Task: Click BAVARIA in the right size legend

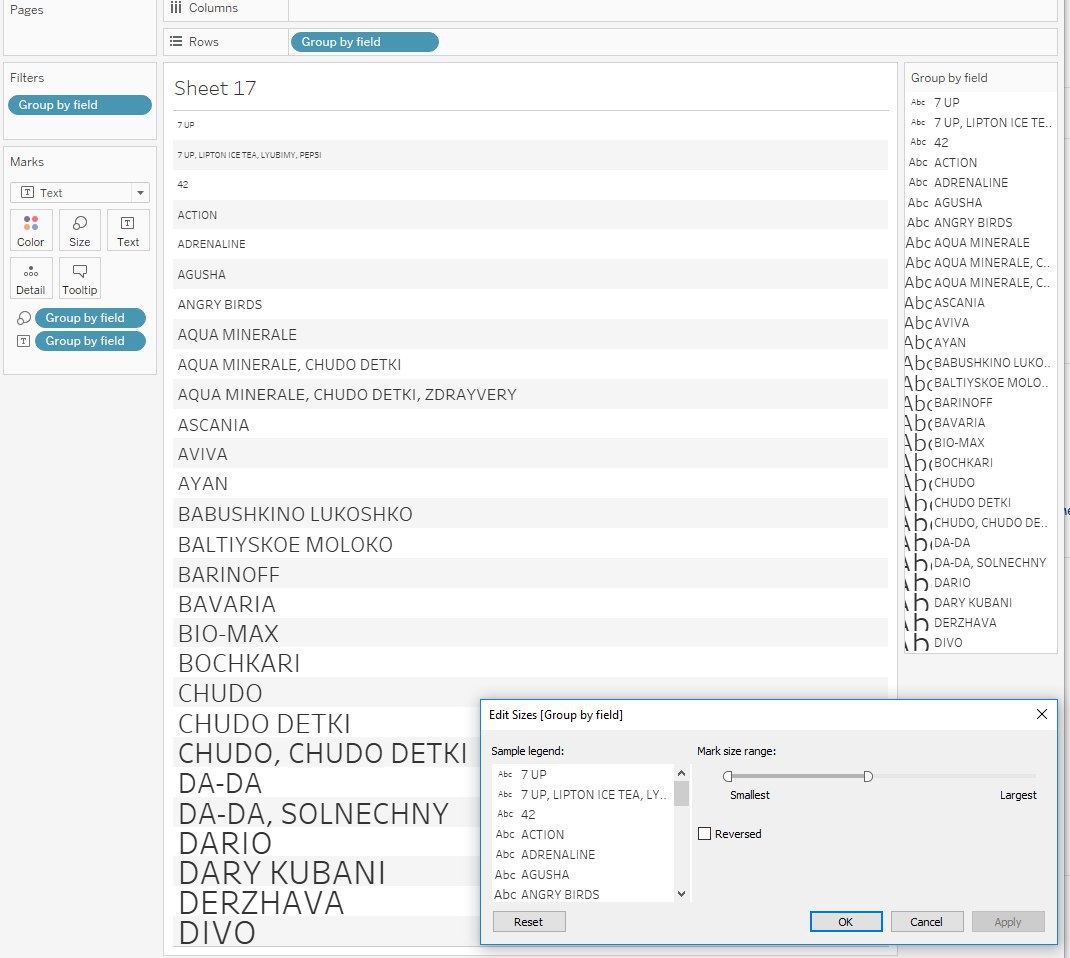Action: pyautogui.click(x=959, y=422)
